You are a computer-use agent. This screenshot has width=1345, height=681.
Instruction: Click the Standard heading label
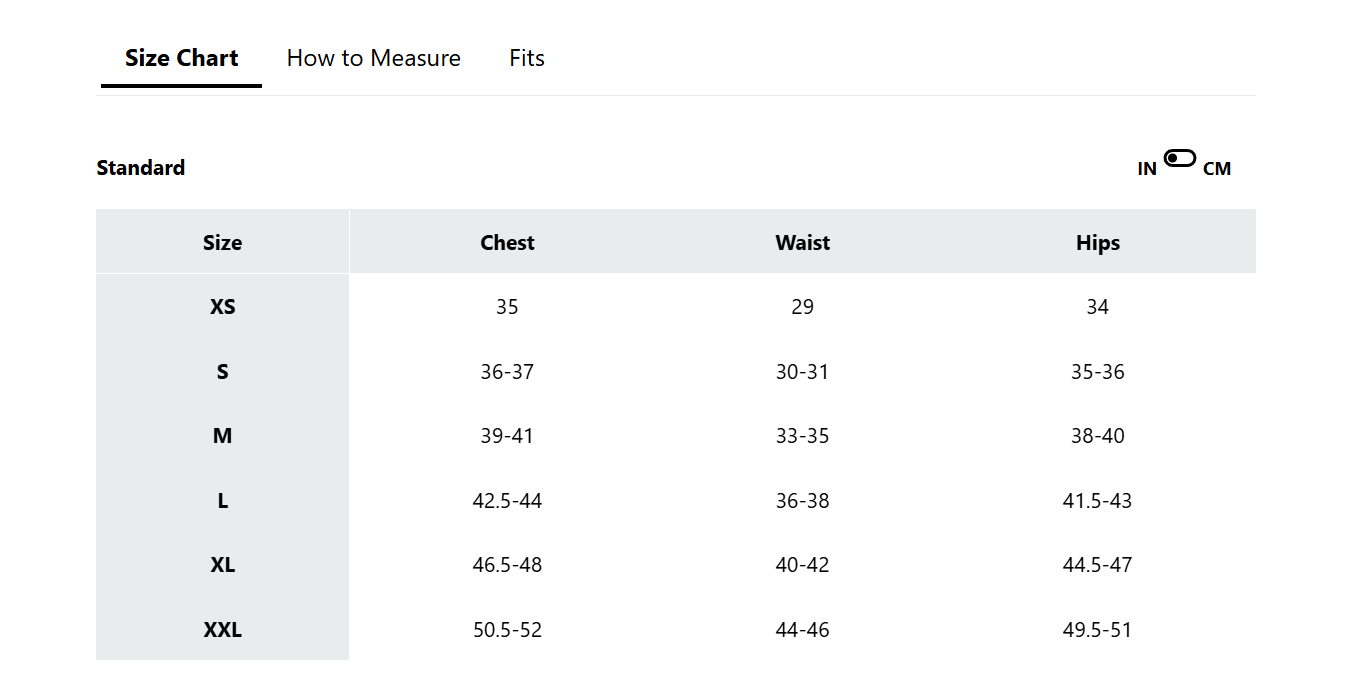(x=141, y=168)
